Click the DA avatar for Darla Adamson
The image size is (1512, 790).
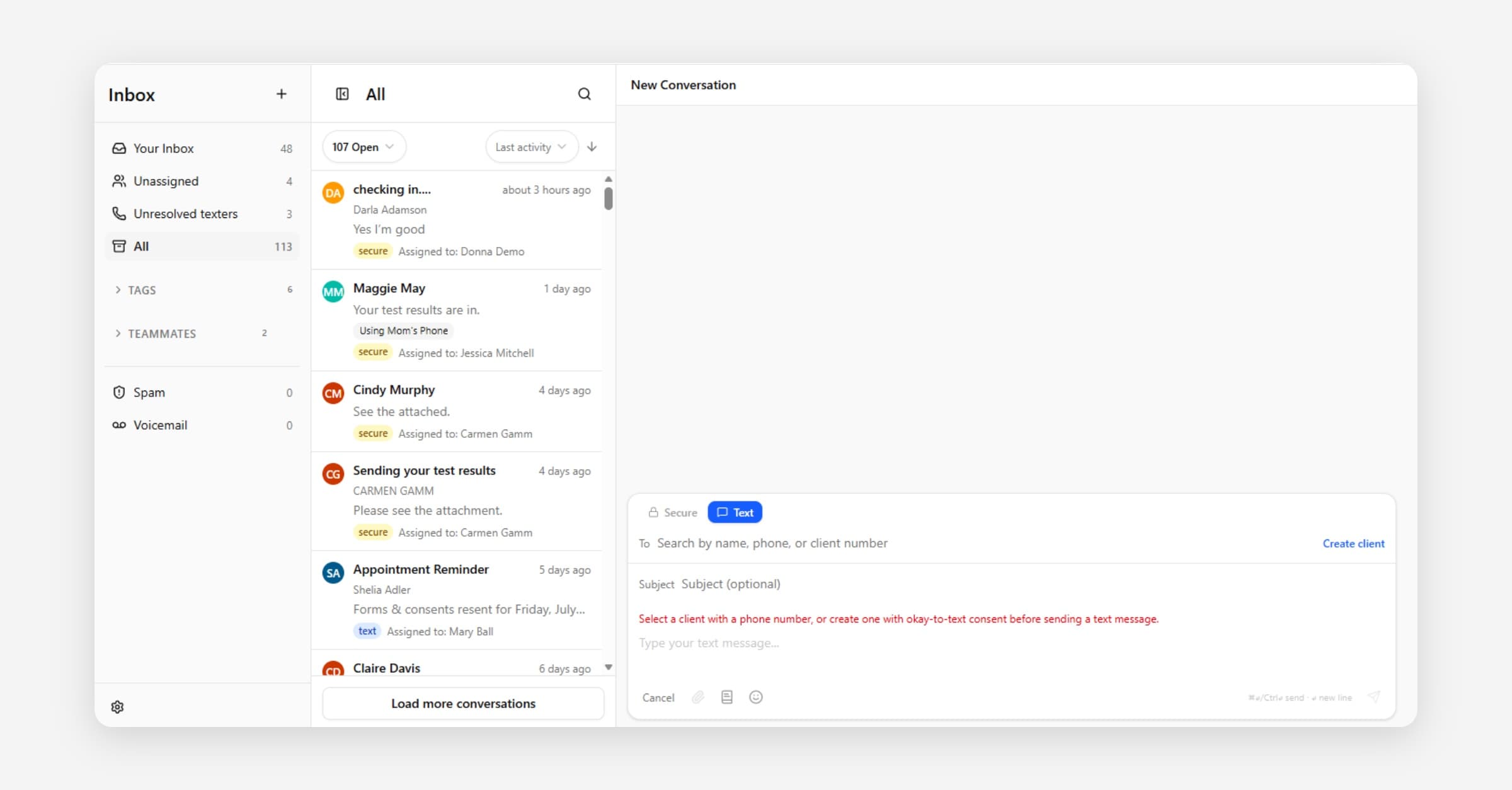pyautogui.click(x=333, y=193)
